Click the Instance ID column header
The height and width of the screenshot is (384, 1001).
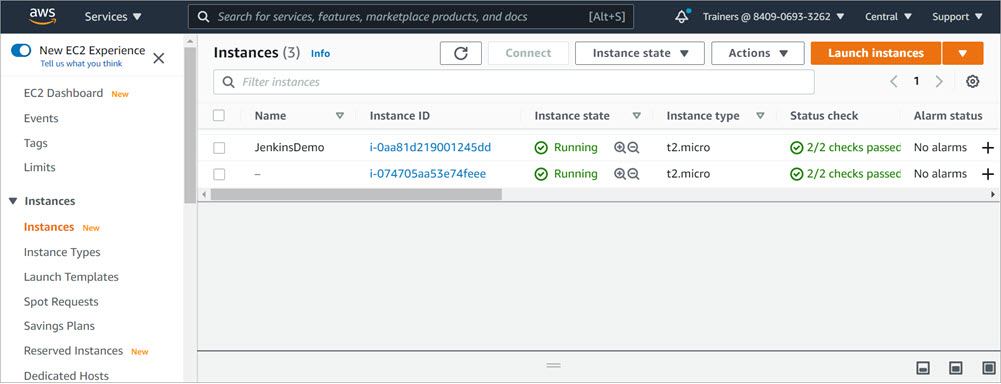point(400,116)
